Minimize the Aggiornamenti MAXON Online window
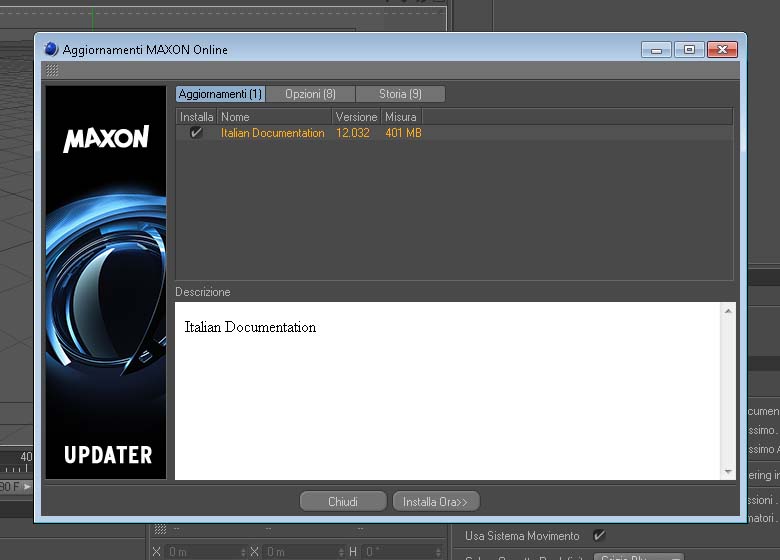Screen dimensions: 780x560 pyautogui.click(x=657, y=50)
